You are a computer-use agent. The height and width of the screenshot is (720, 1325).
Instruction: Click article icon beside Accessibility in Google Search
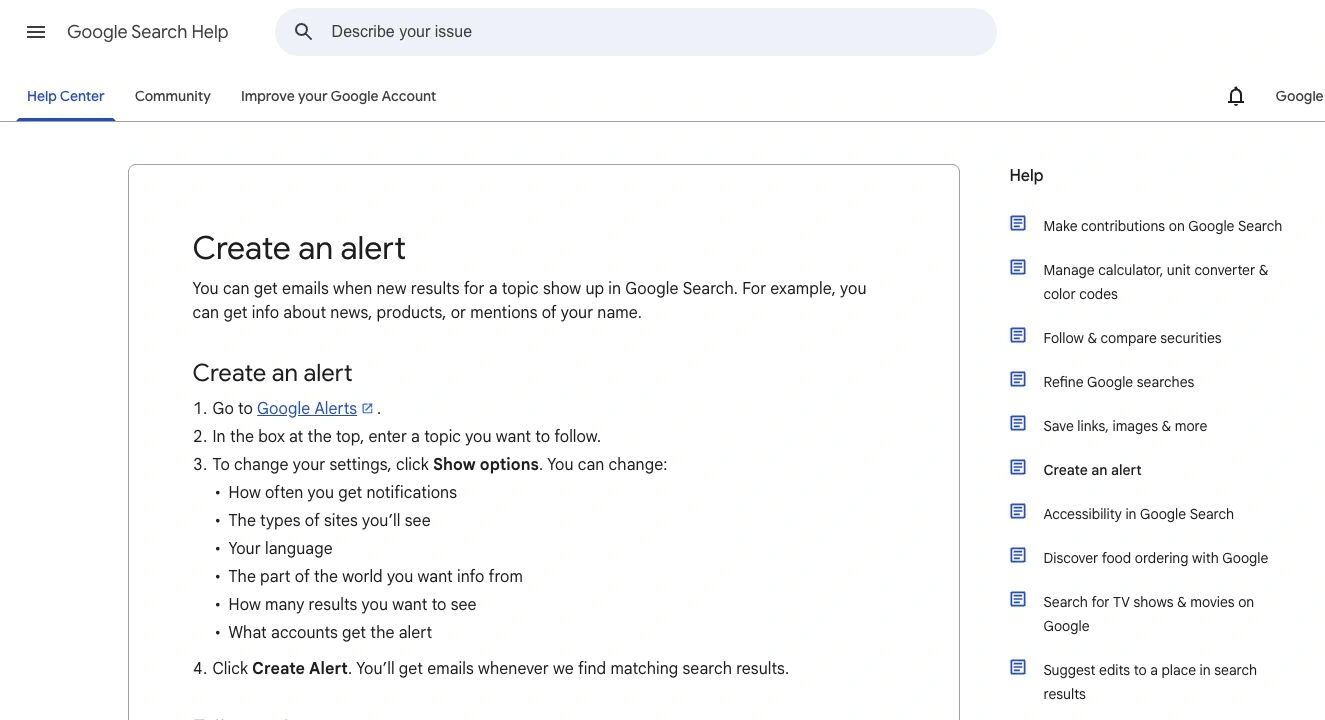[x=1018, y=512]
